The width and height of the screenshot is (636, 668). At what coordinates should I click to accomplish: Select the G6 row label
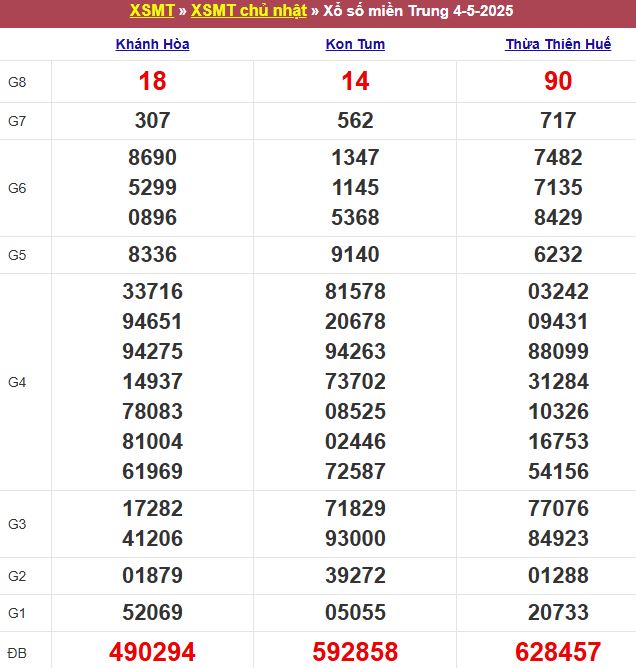tap(17, 188)
